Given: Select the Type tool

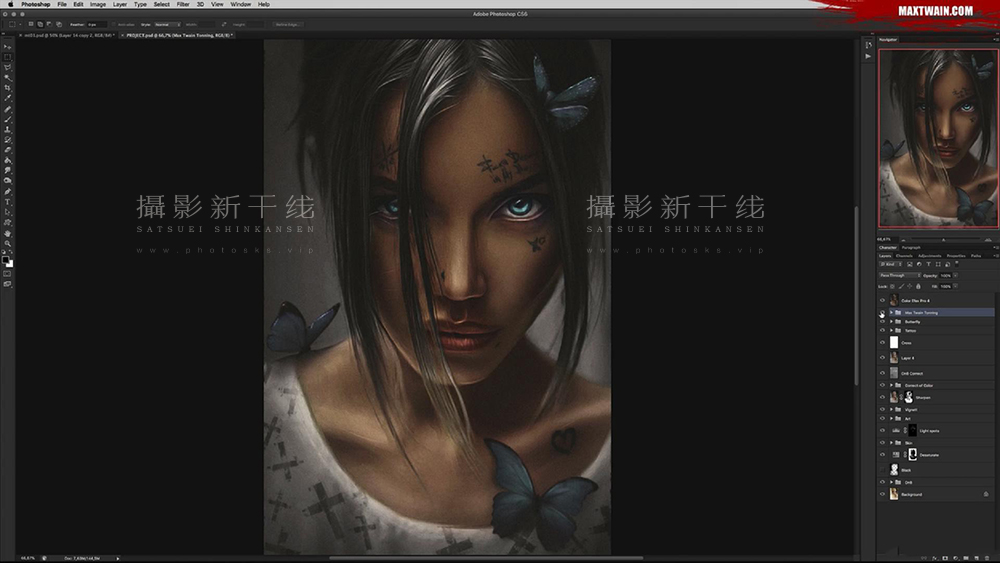Looking at the screenshot, I should (x=8, y=202).
